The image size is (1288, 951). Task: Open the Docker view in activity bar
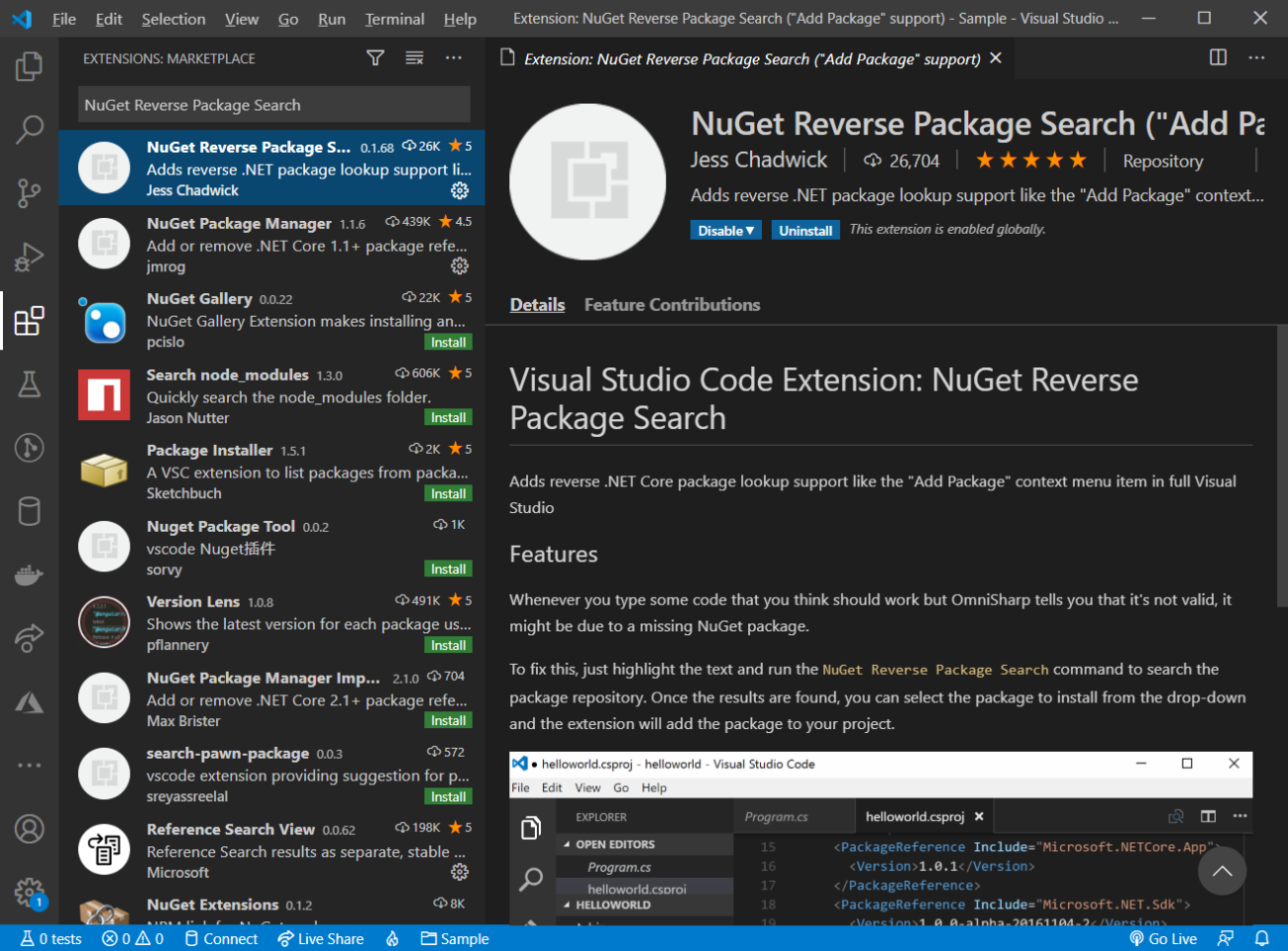click(x=29, y=575)
